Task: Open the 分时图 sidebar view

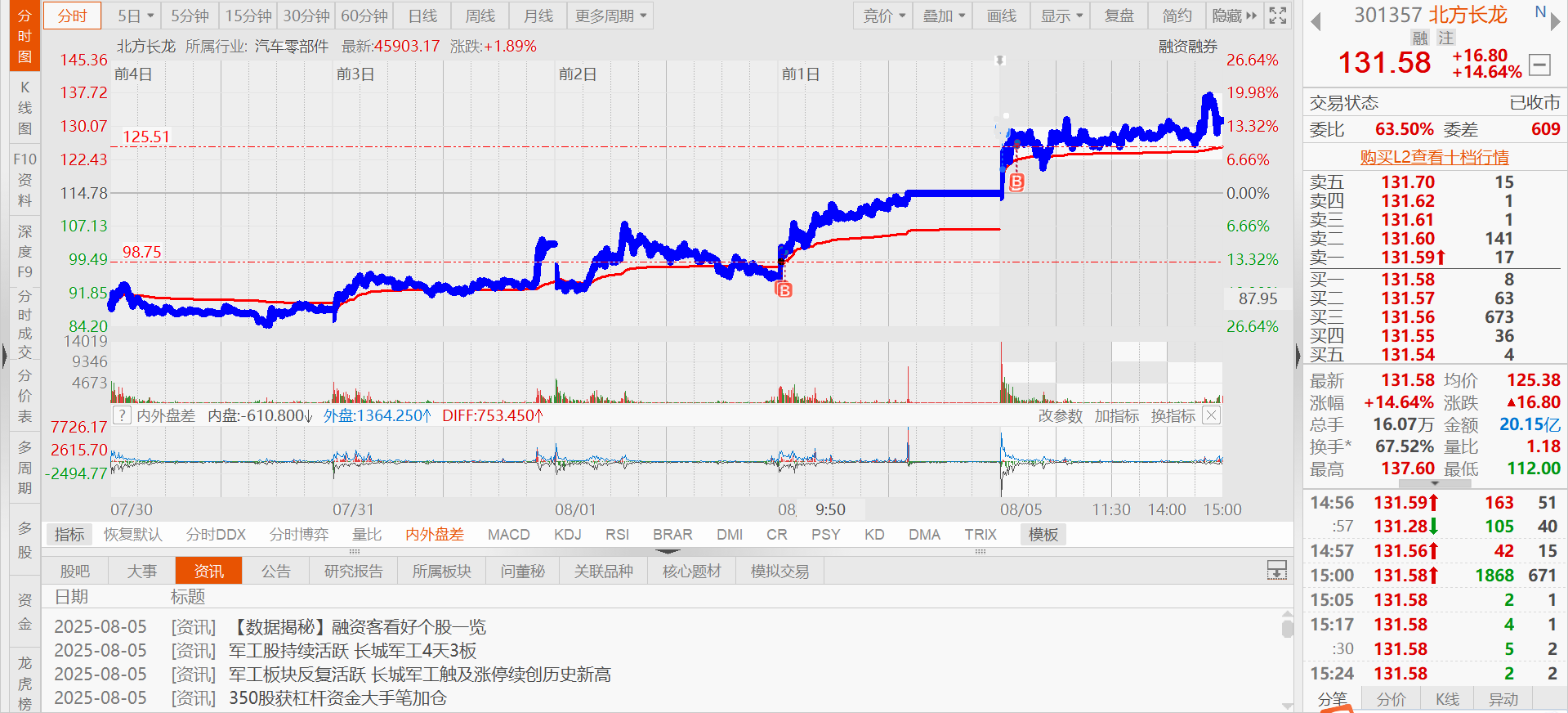Action: [x=25, y=36]
